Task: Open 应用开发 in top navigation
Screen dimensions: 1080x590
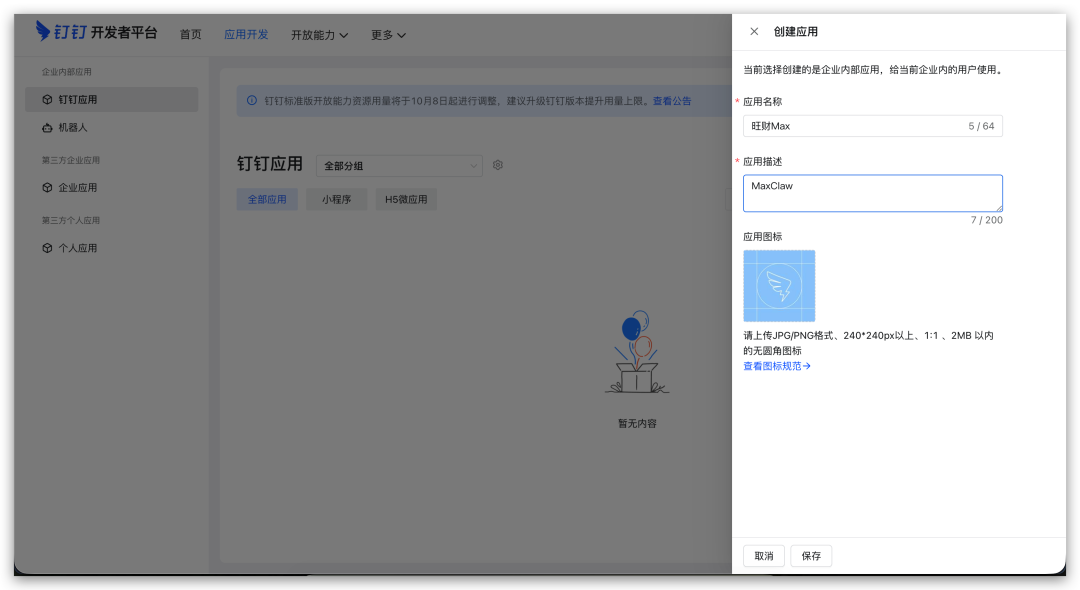Action: (246, 35)
